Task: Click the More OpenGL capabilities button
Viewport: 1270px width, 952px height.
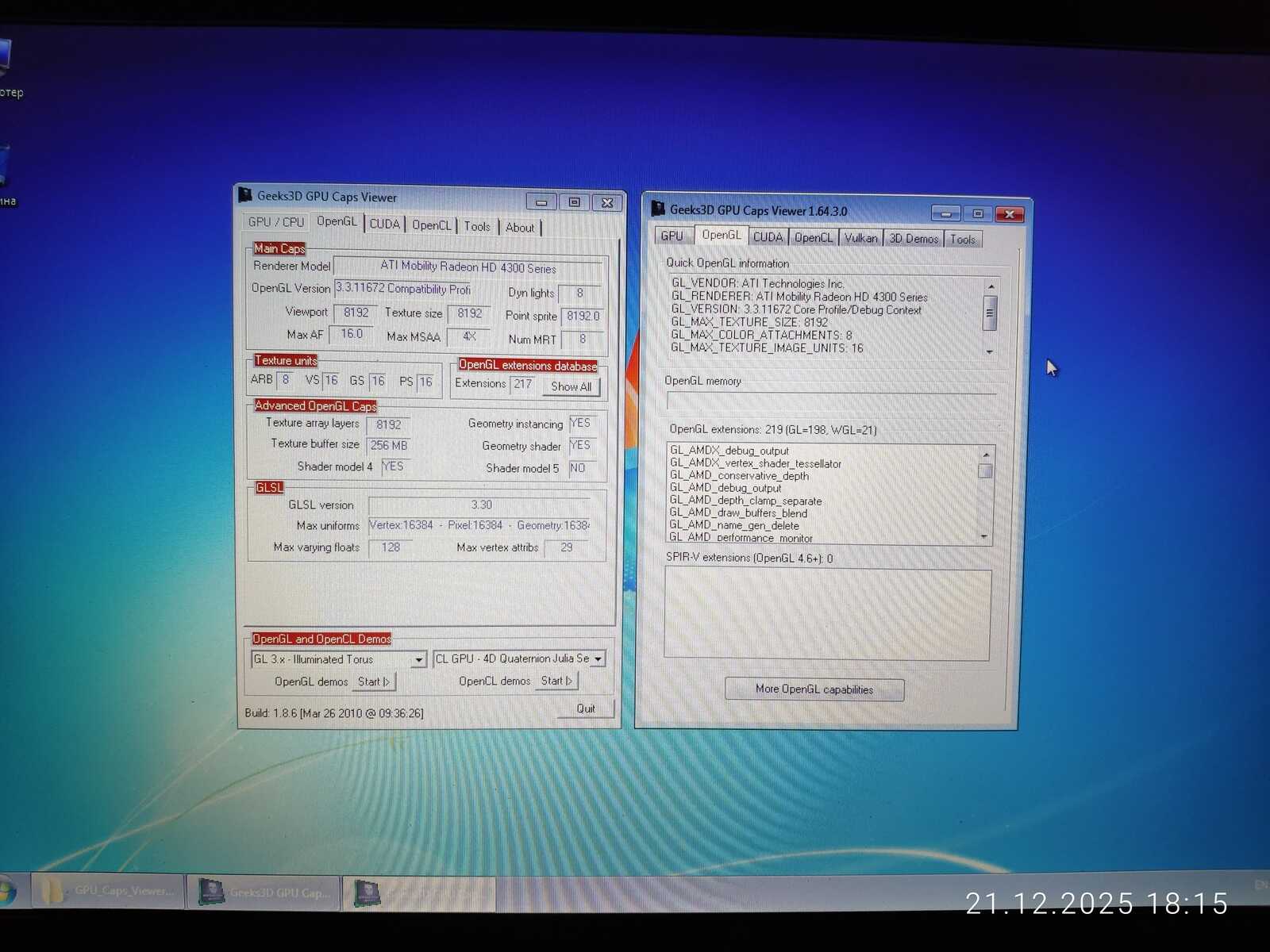Action: [814, 689]
